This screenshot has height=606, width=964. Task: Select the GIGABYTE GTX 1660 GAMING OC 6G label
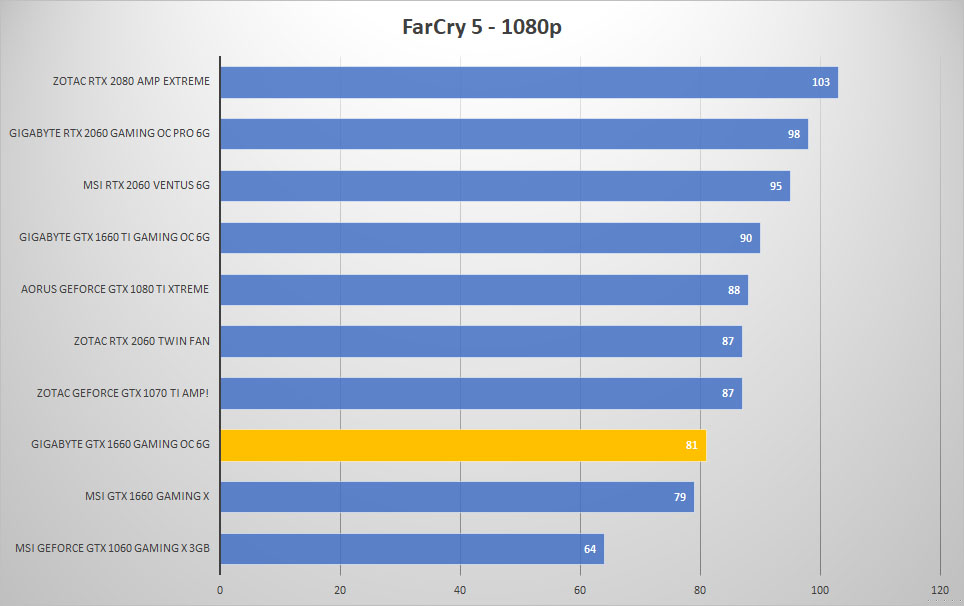(120, 444)
